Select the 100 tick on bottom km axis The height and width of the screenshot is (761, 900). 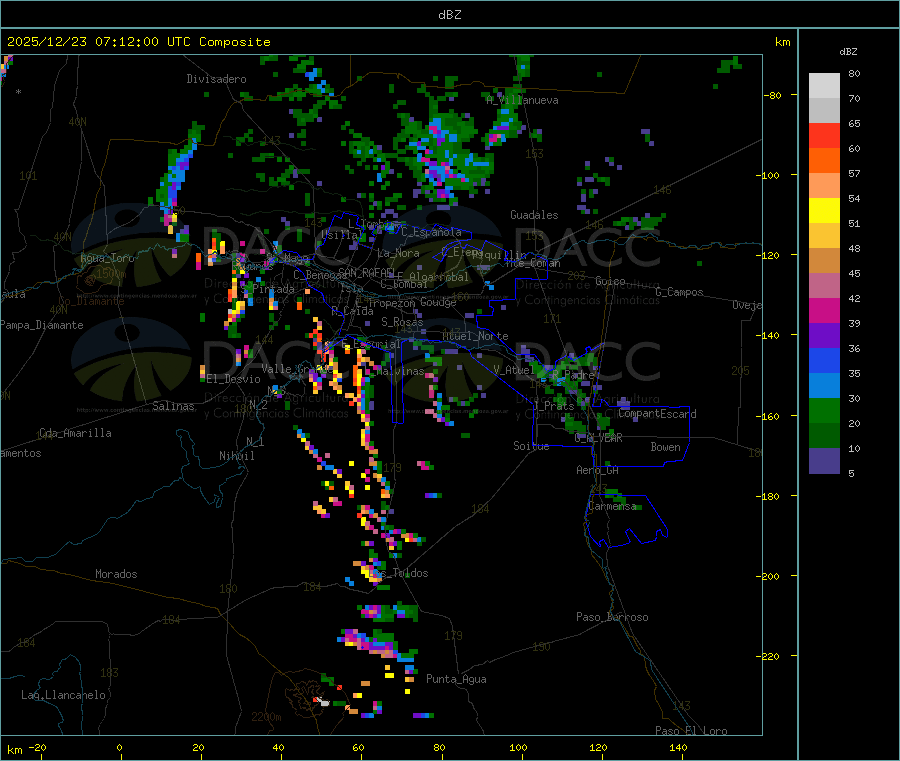(x=518, y=748)
